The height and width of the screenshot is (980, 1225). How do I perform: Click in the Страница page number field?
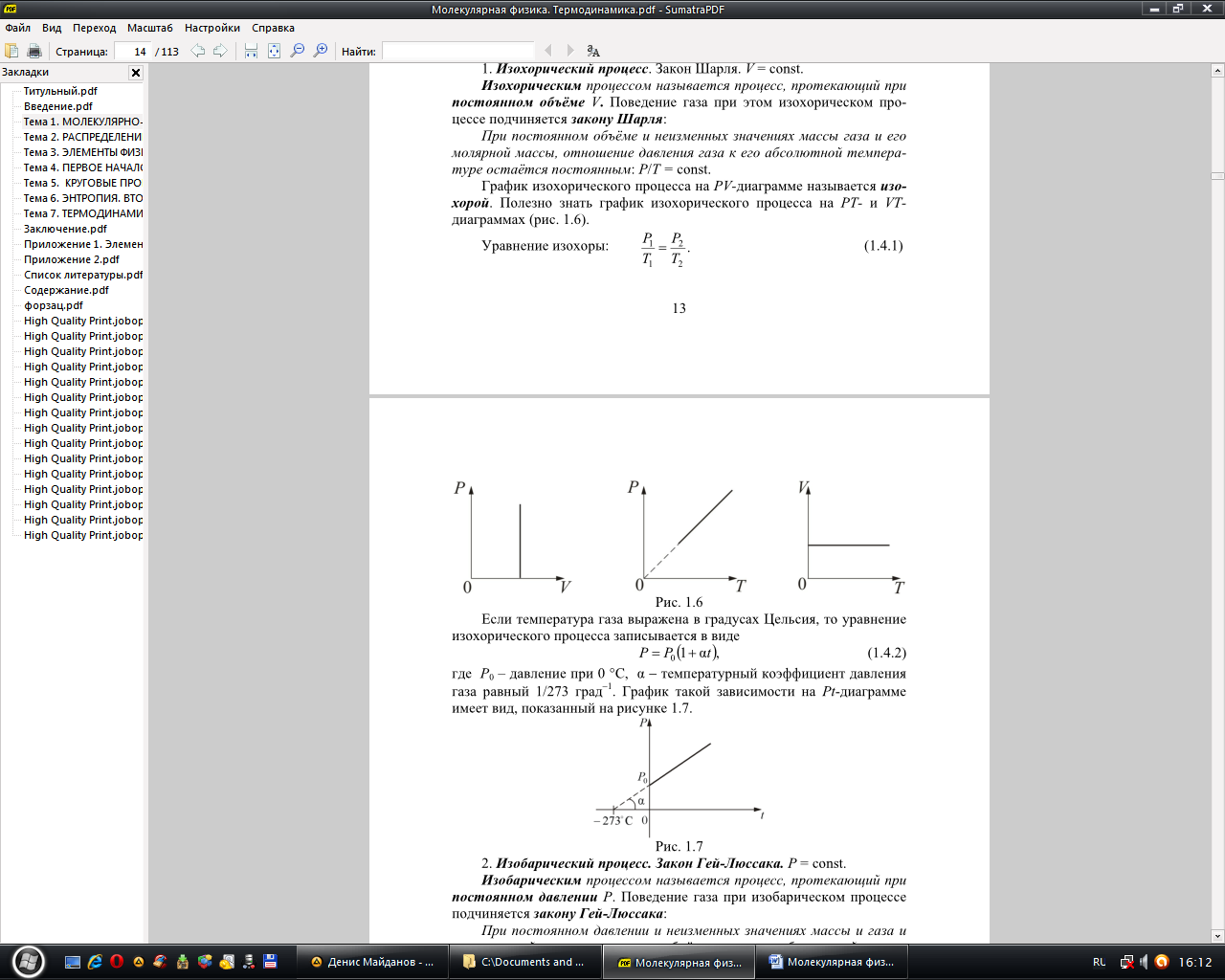click(132, 52)
